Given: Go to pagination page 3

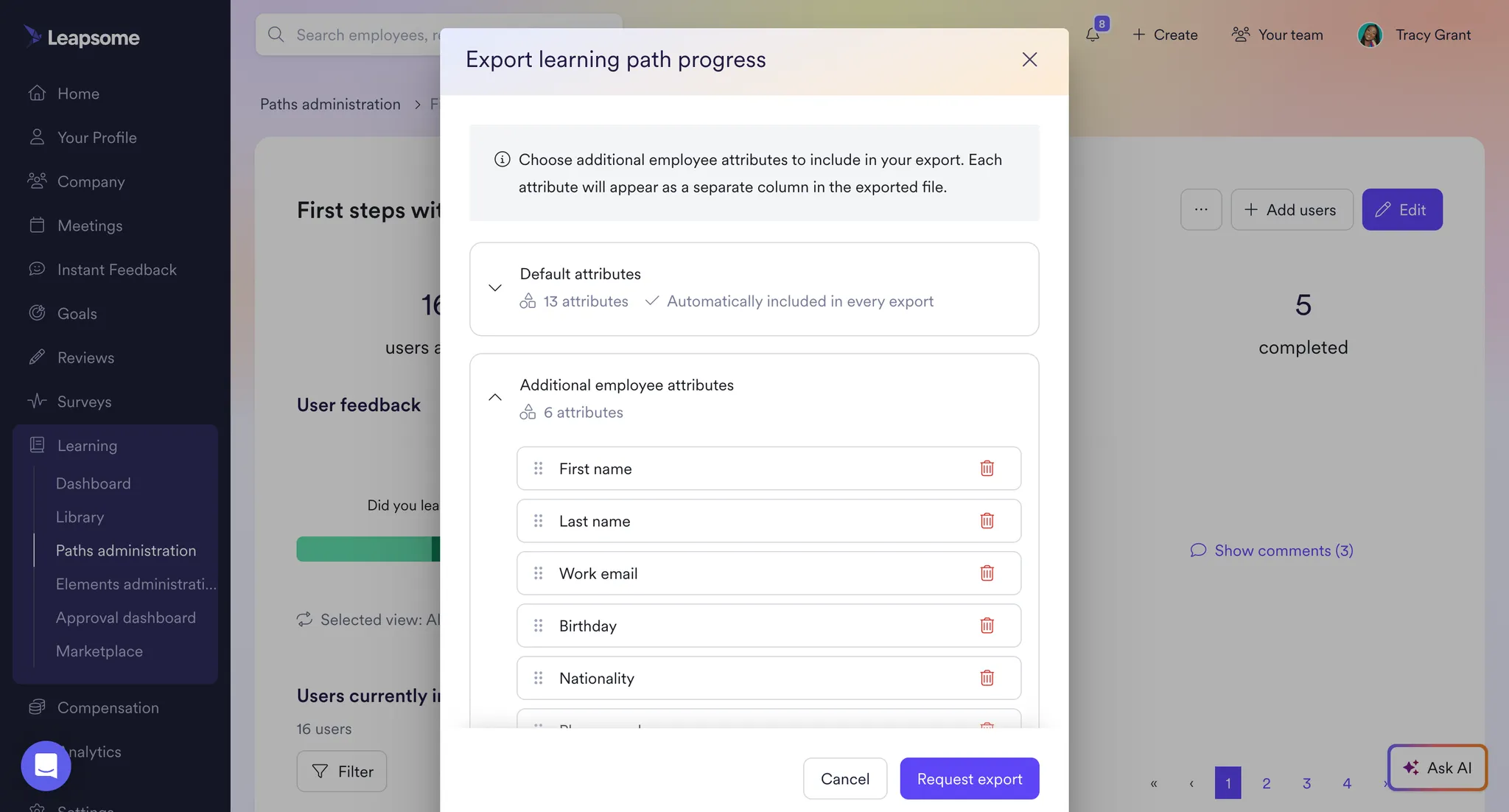Looking at the screenshot, I should click(1306, 783).
